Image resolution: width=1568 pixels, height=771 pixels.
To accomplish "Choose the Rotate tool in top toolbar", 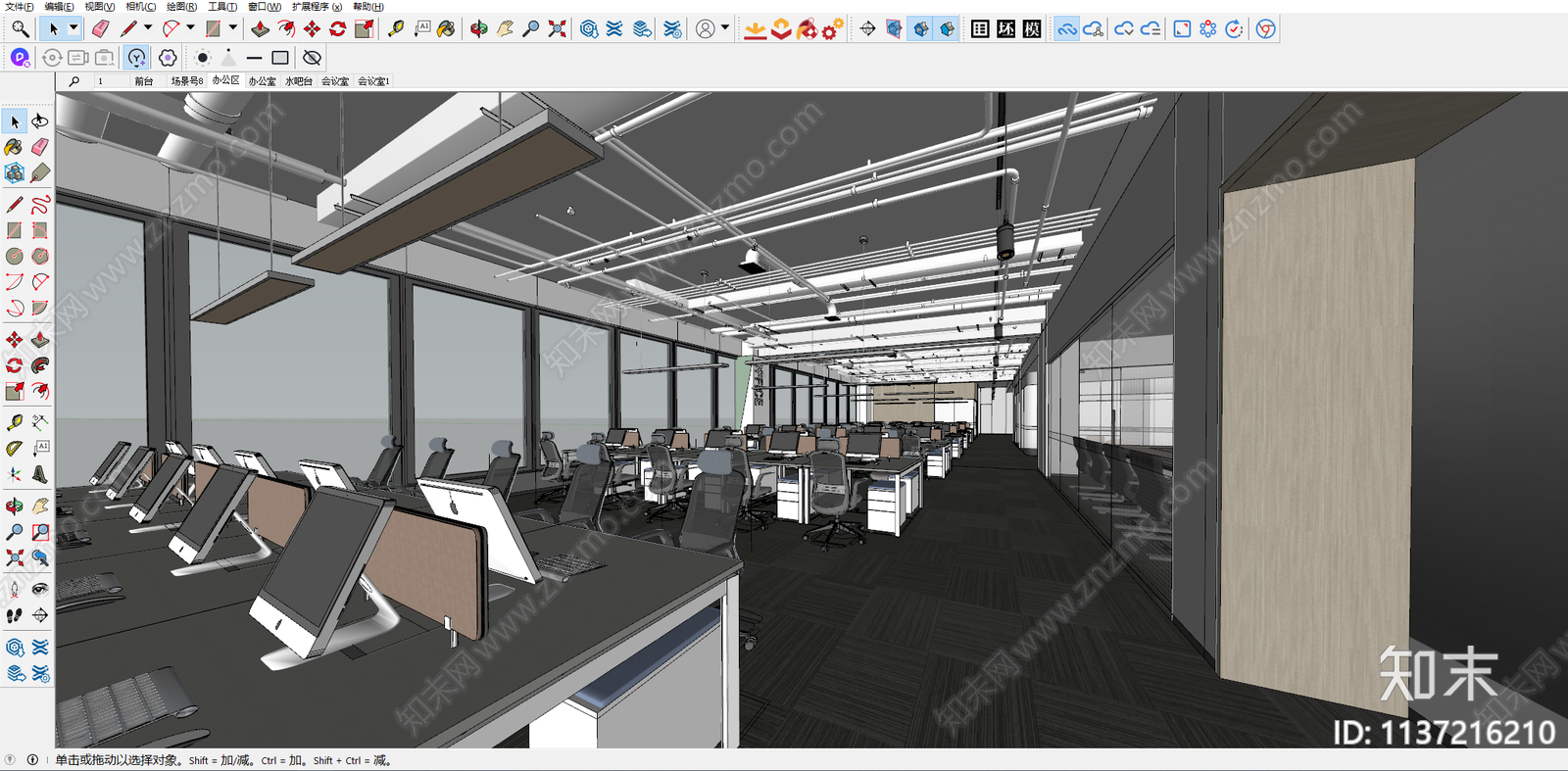I will tap(338, 29).
